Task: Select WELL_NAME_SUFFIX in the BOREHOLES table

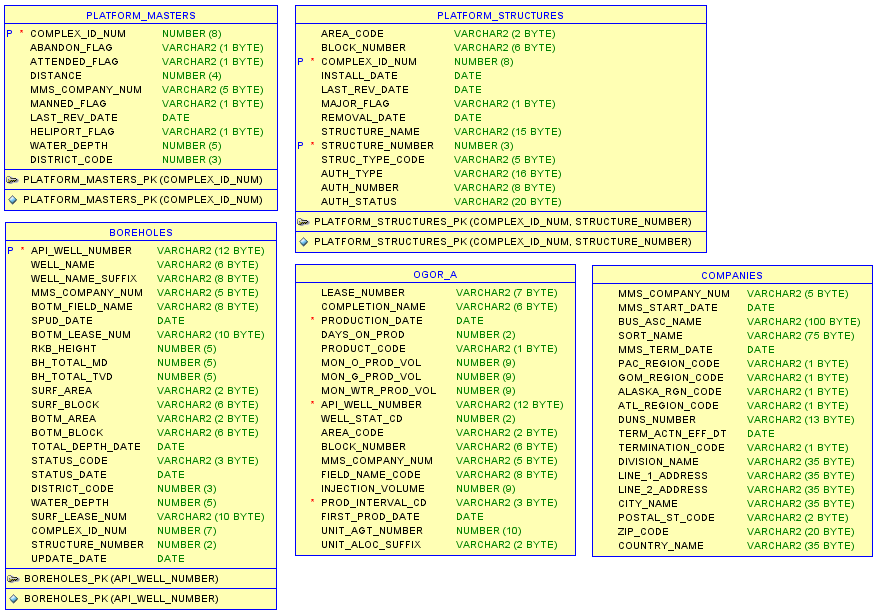Action: 84,279
